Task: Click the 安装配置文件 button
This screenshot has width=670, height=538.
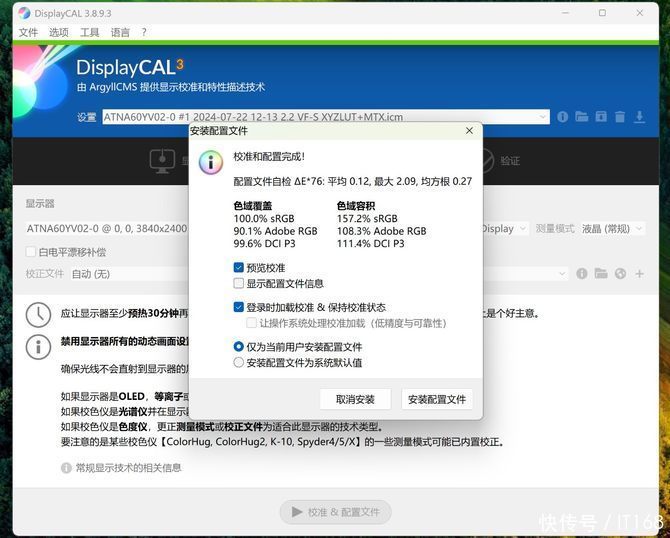Action: (437, 399)
